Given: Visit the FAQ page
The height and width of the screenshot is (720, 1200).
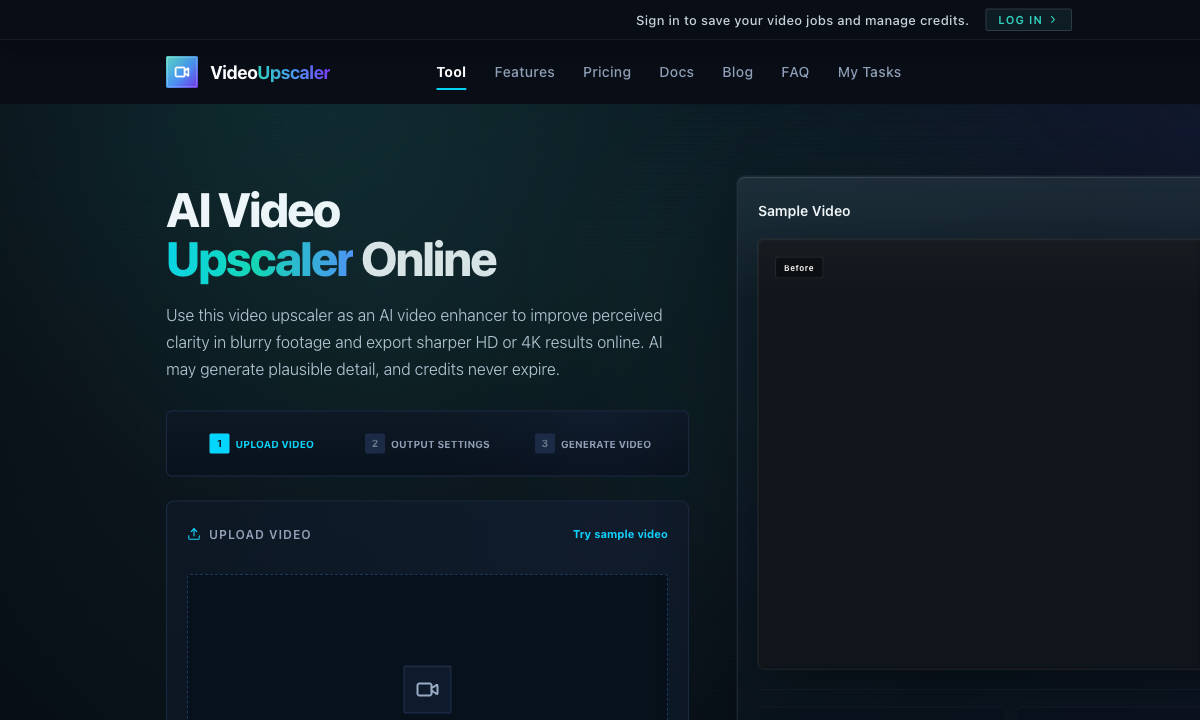Looking at the screenshot, I should (x=795, y=72).
